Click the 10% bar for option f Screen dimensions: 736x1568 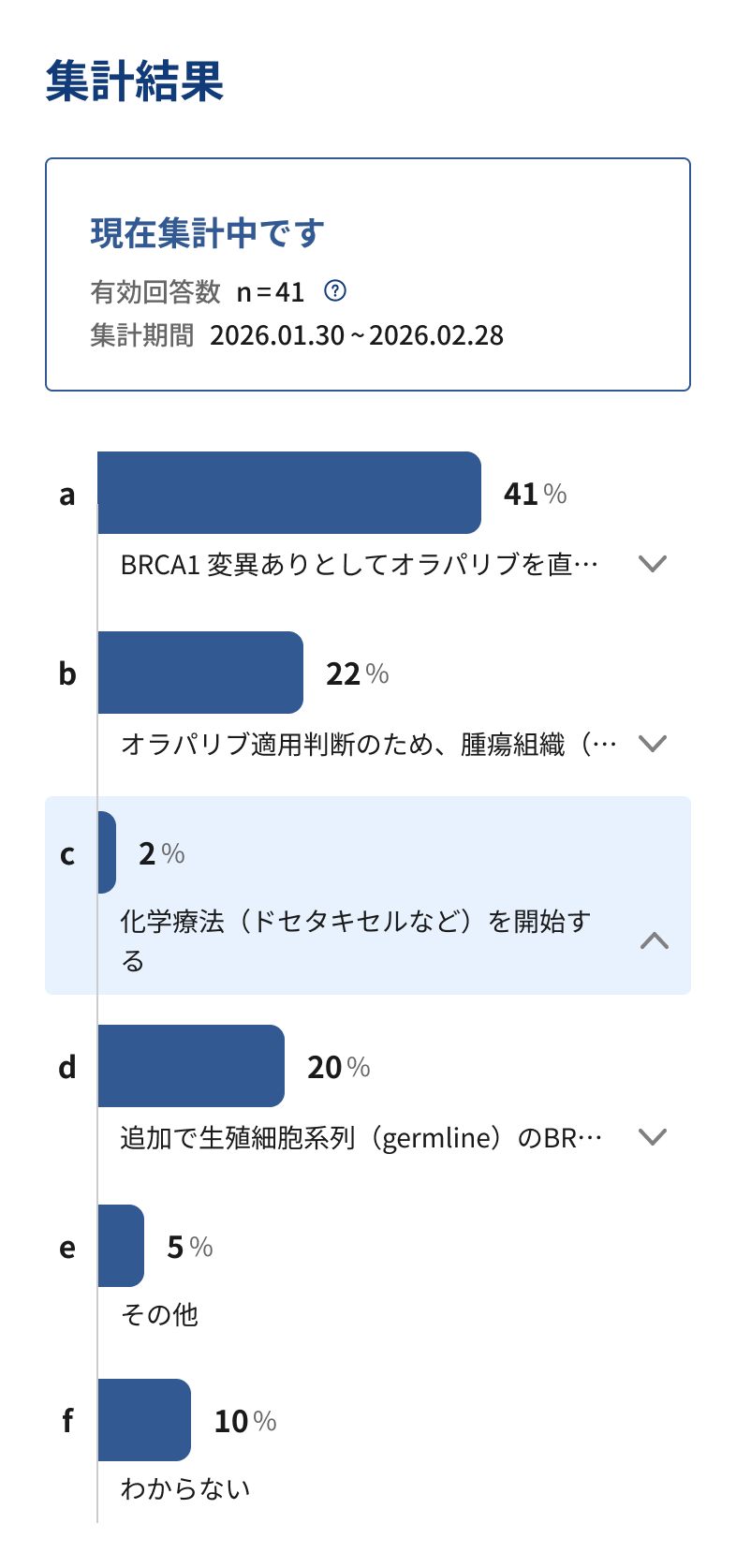tap(144, 1420)
